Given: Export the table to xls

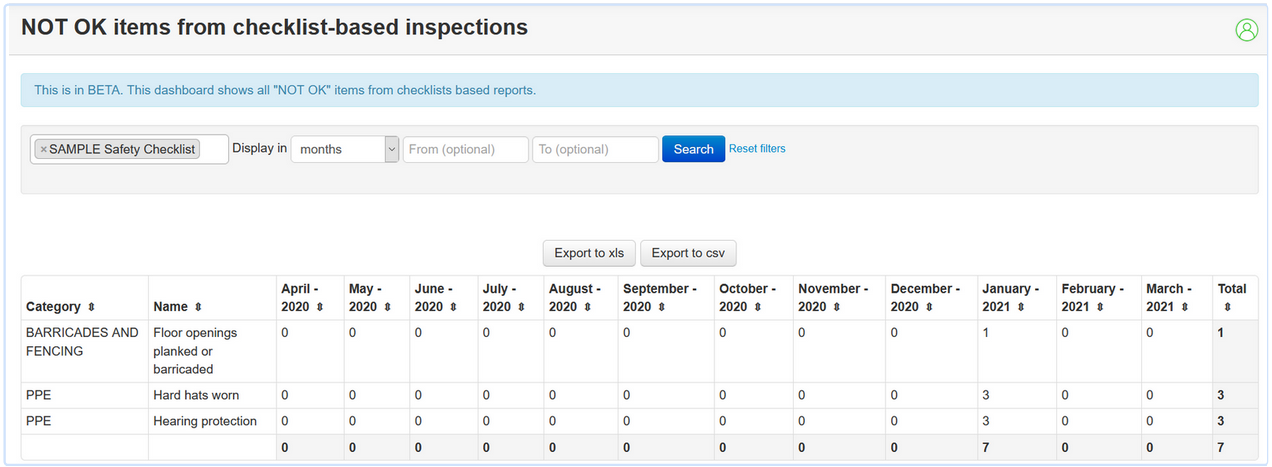Looking at the screenshot, I should (588, 253).
